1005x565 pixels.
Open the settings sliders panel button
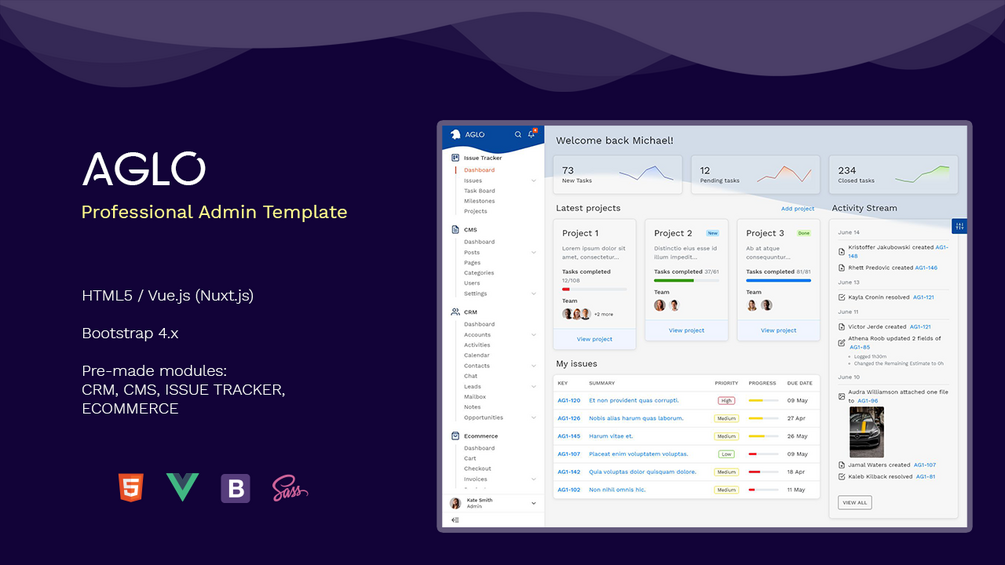(x=959, y=226)
